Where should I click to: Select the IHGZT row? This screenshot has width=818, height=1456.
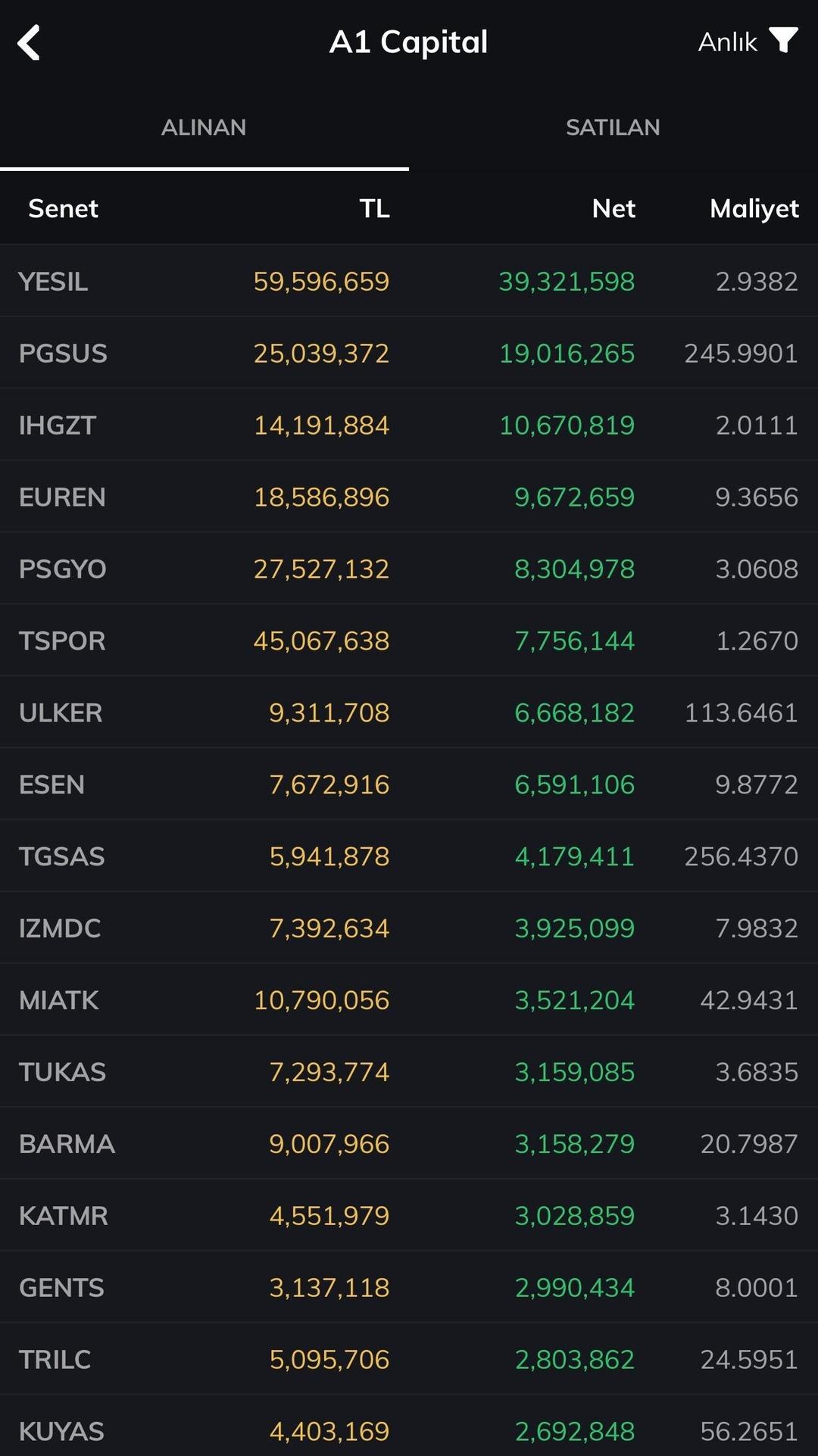(409, 425)
